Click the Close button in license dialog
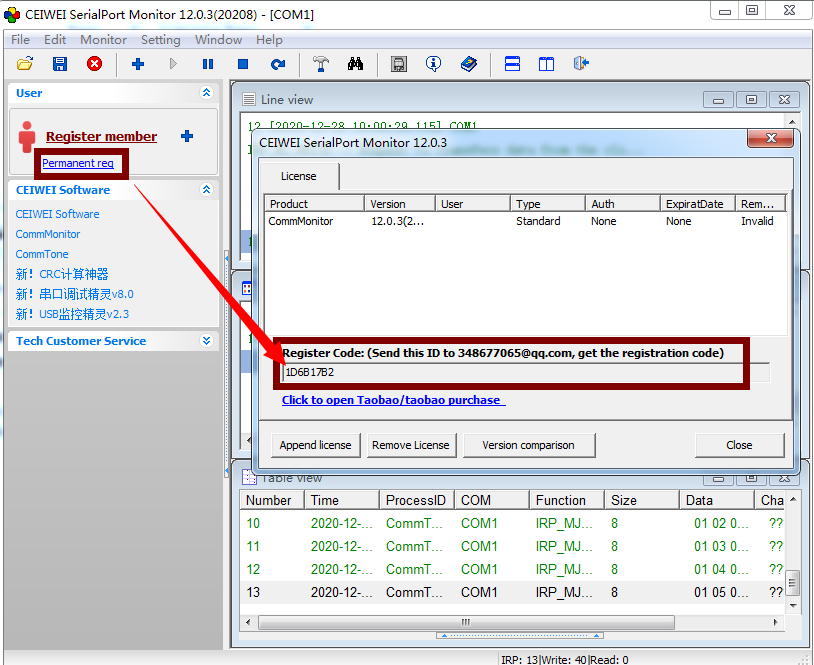Image resolution: width=814 pixels, height=665 pixels. pyautogui.click(x=739, y=445)
